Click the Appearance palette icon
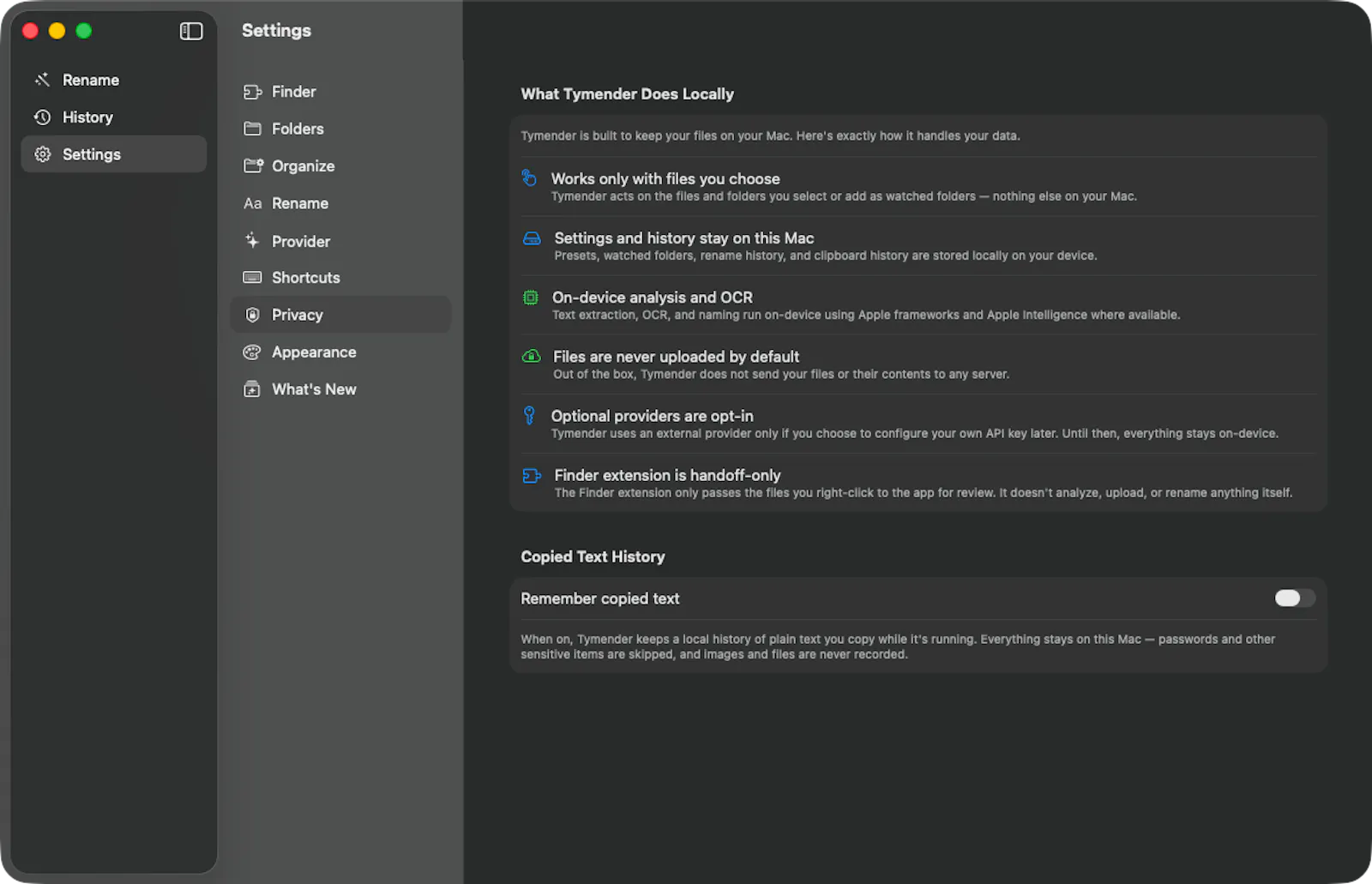1372x884 pixels. tap(252, 352)
